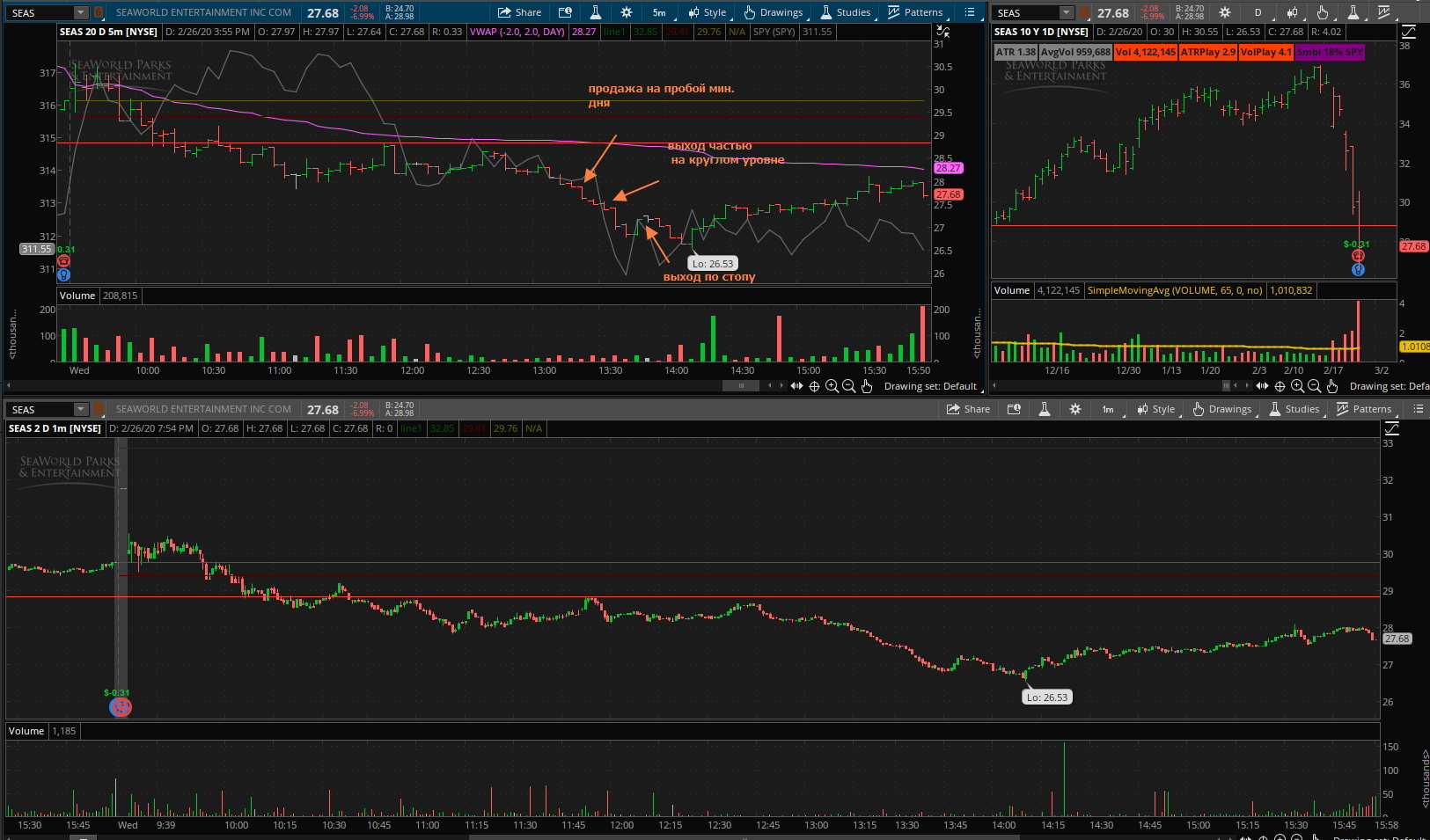Zoom in on top-left chart
Viewport: 1430px width, 840px height.
tap(832, 386)
